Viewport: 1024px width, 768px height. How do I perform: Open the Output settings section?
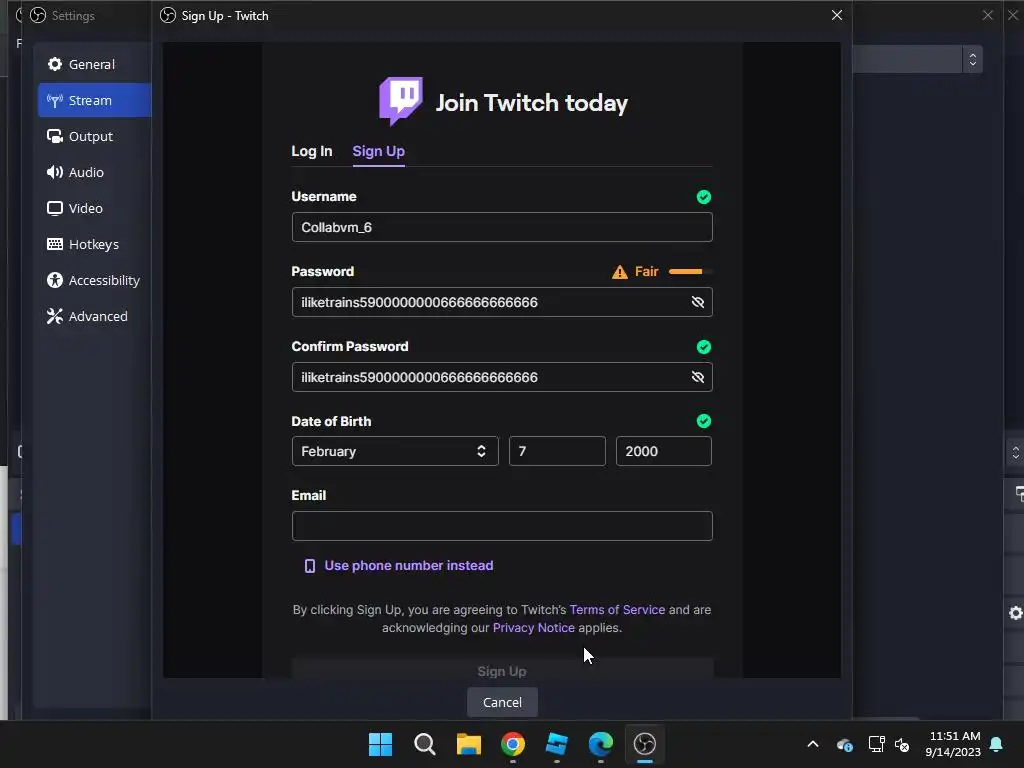point(94,136)
